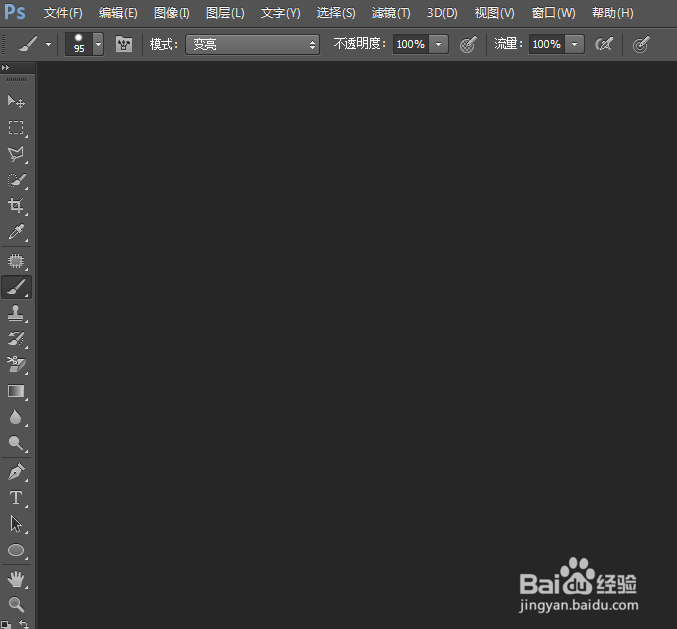
Task: Open the 图层(L) menu
Action: coord(225,13)
